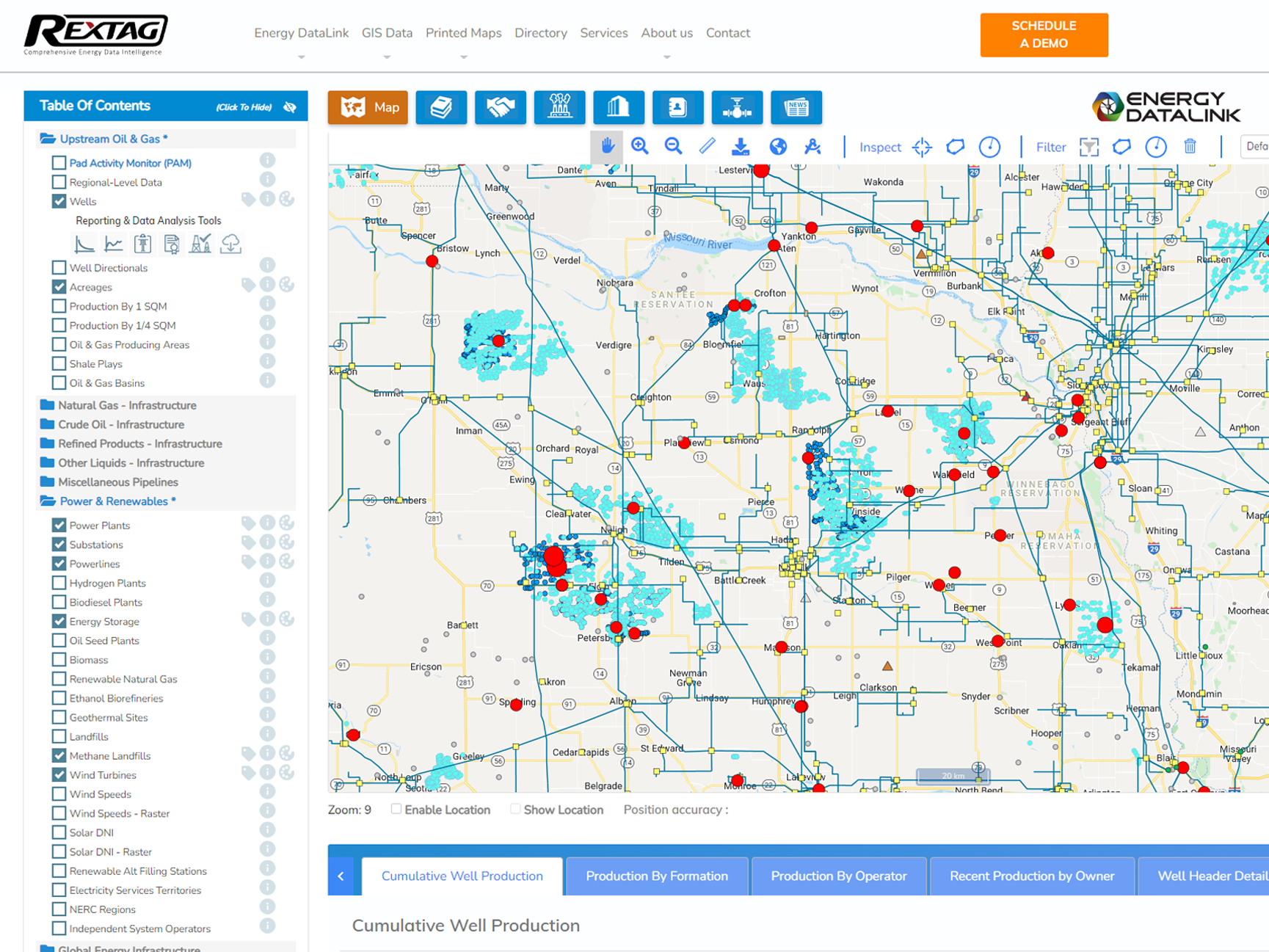The image size is (1269, 952).
Task: Click the orange Map button
Action: click(x=368, y=108)
